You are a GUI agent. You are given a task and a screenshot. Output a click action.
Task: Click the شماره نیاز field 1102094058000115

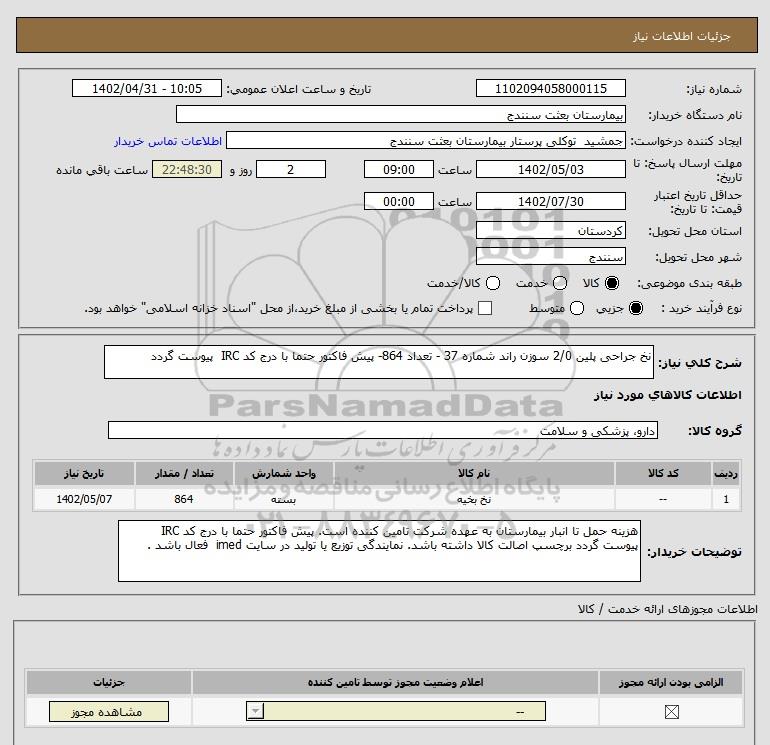[550, 88]
